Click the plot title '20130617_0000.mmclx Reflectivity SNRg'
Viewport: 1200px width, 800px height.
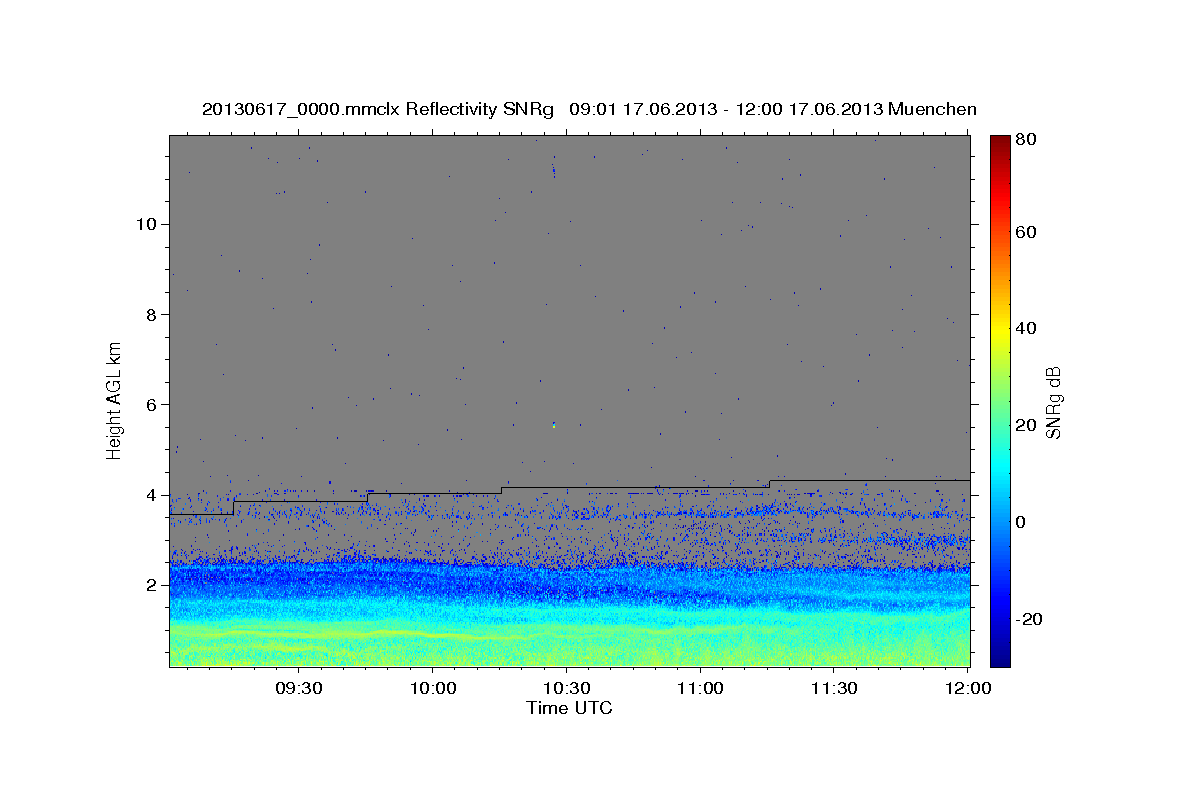(x=378, y=109)
